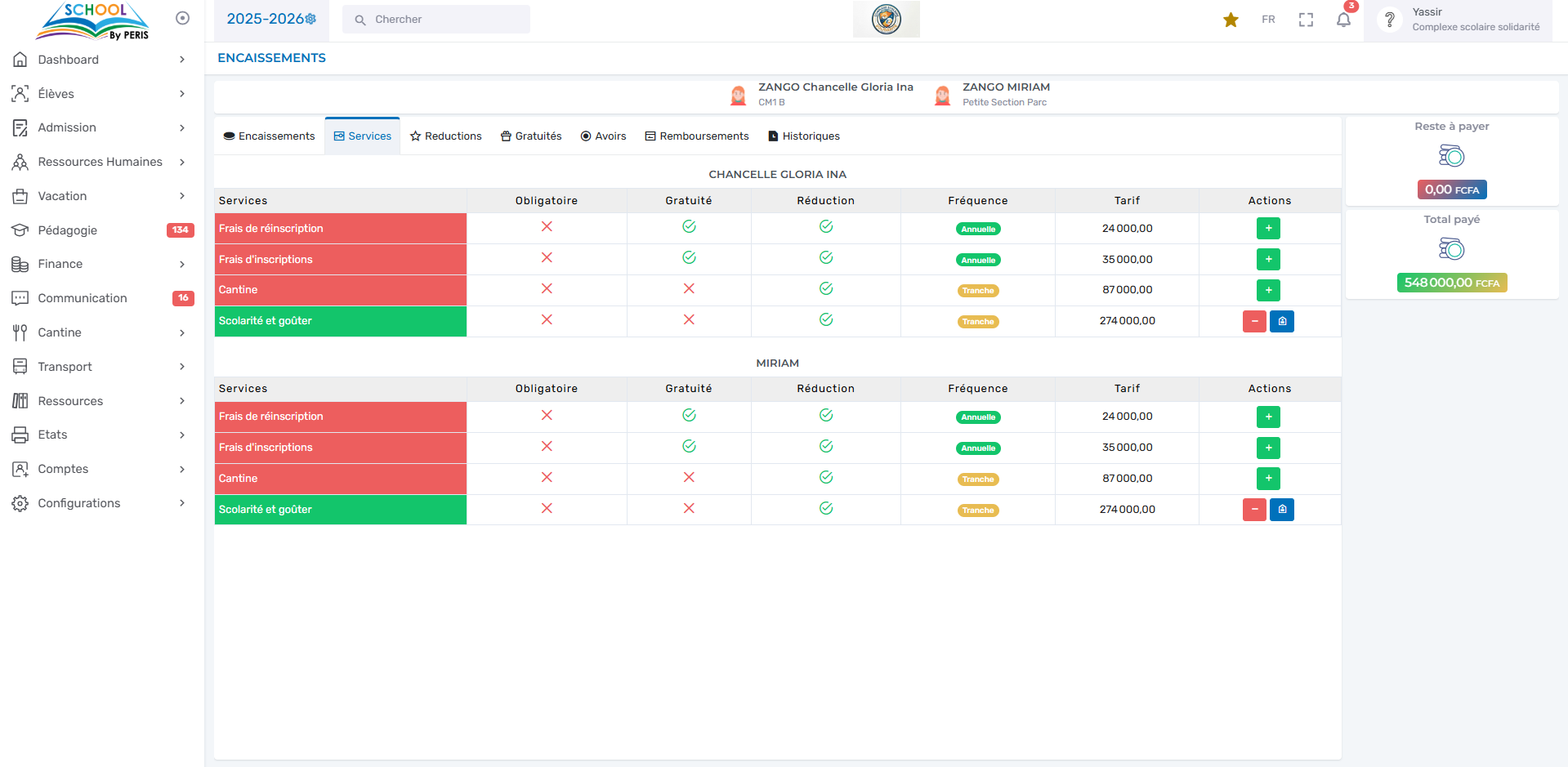Screen dimensions: 1568x767
Task: Click blue icon on Chancelle's Scolarité row
Action: [x=1282, y=321]
